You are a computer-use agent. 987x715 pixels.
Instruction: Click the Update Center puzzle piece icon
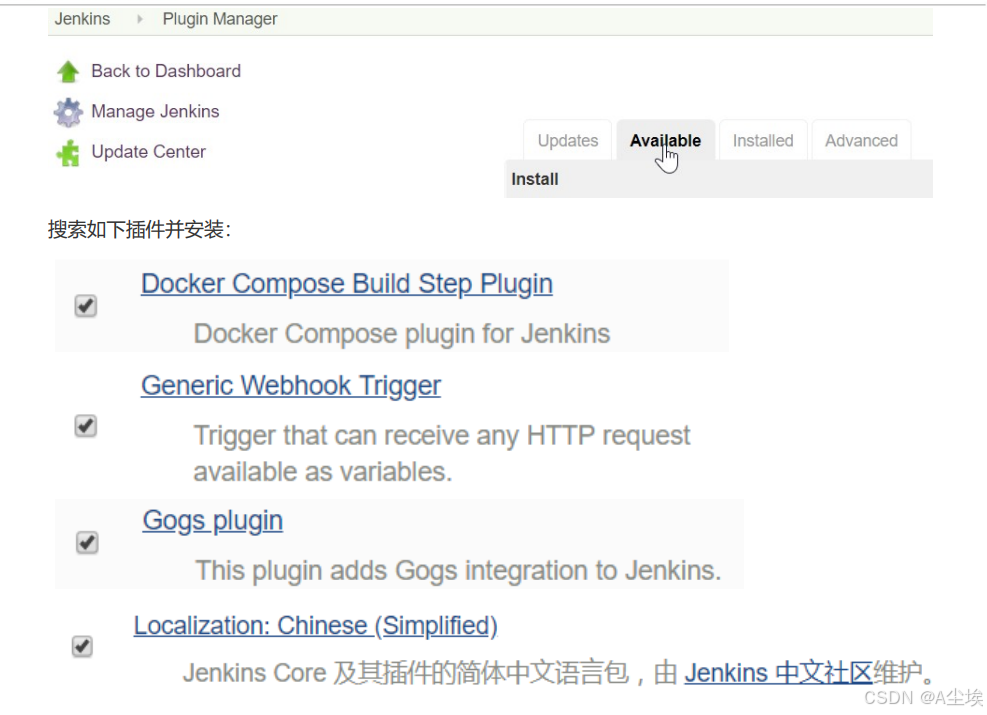tap(68, 152)
